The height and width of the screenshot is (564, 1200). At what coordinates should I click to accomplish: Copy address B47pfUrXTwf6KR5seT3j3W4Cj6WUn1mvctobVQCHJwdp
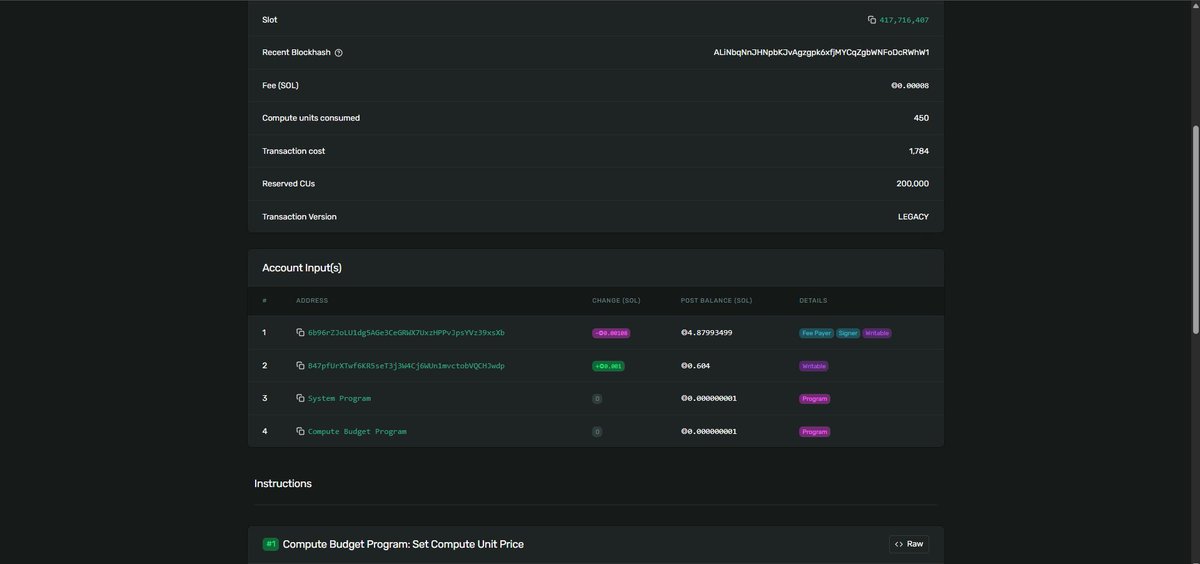300,366
